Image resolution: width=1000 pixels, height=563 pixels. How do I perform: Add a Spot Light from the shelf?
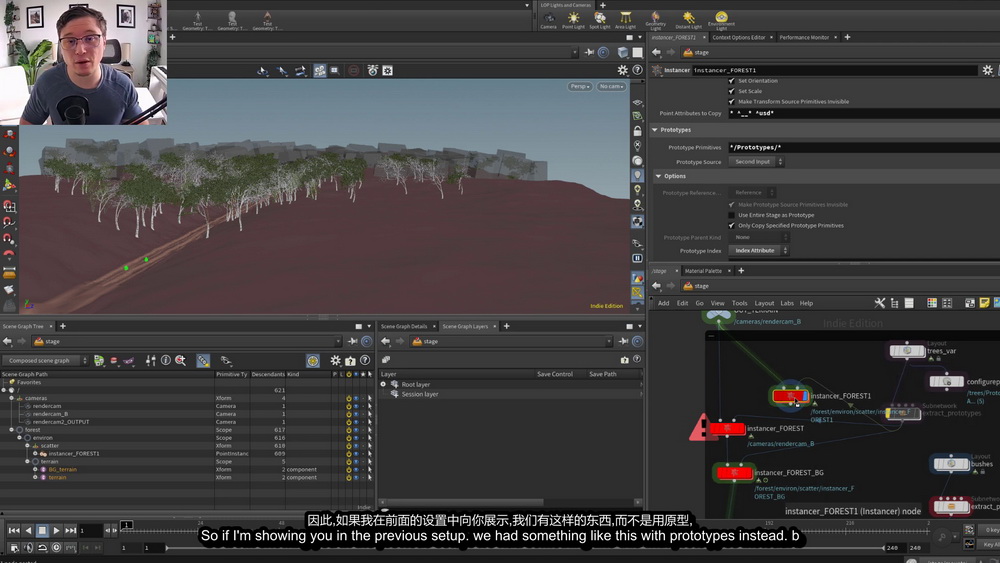click(x=599, y=20)
